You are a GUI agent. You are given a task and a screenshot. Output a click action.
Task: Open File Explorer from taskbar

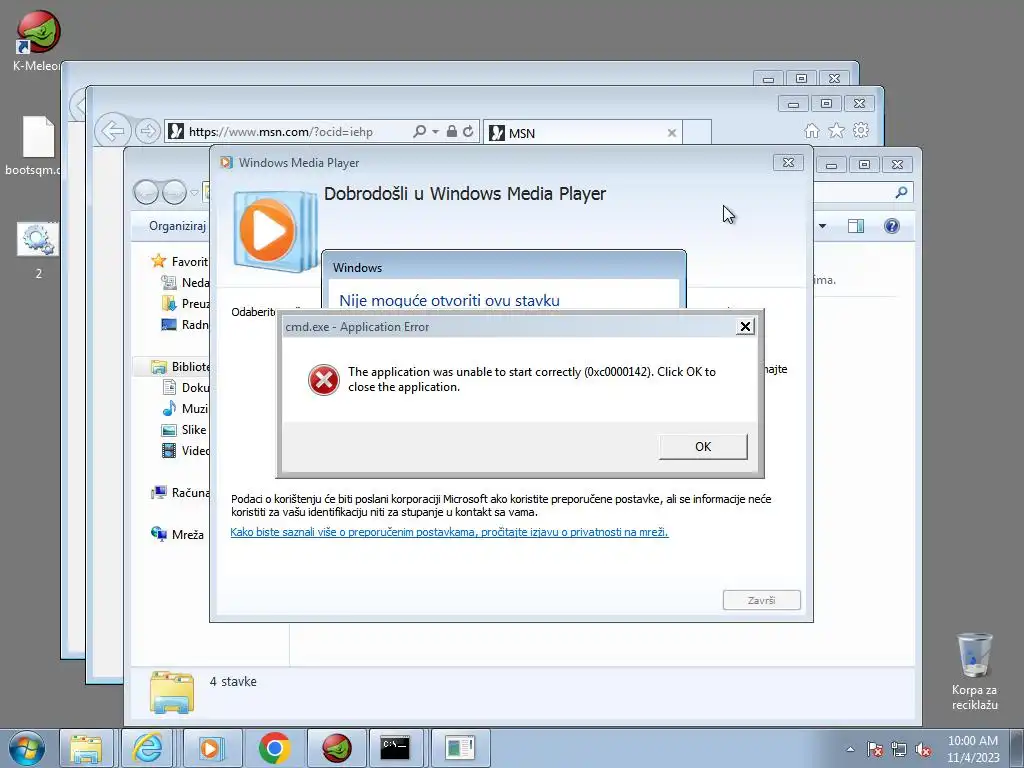86,748
